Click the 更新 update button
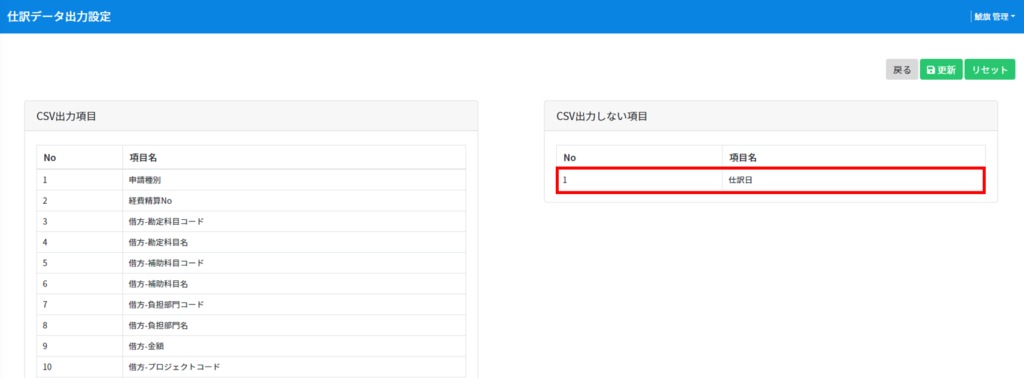This screenshot has height=378, width=1024. [941, 70]
